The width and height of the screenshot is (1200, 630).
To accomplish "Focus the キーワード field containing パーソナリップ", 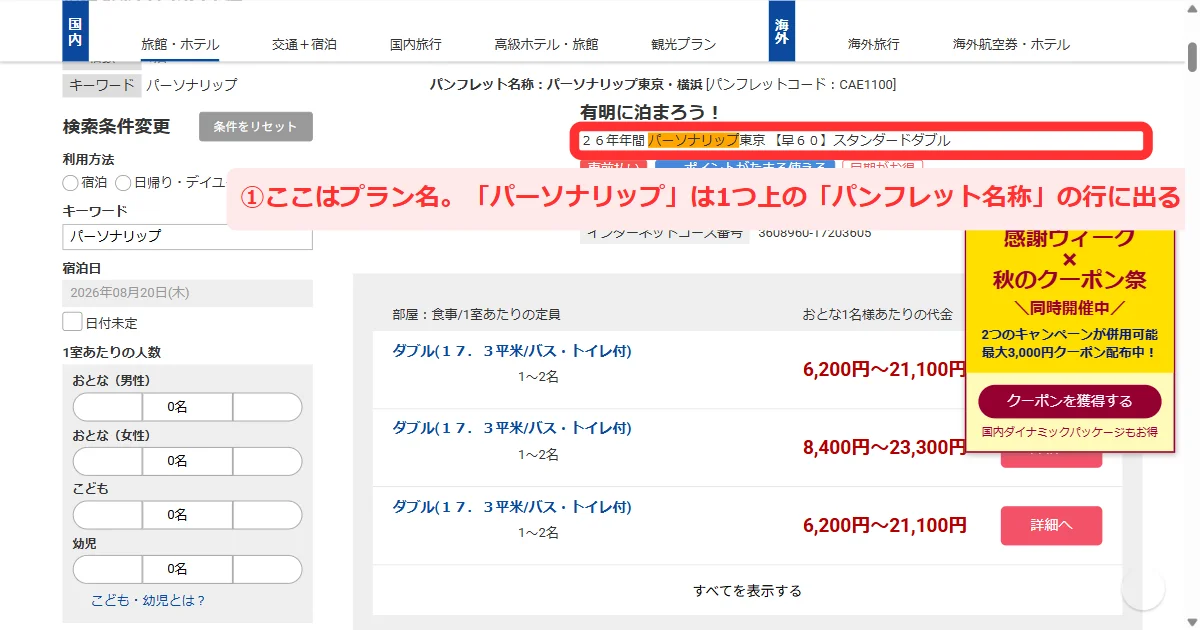I will [x=187, y=237].
